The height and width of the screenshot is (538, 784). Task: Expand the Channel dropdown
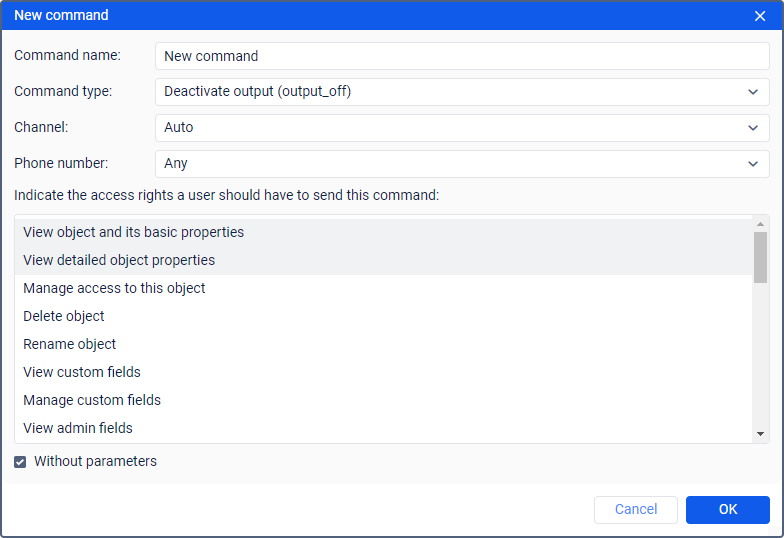[x=462, y=128]
